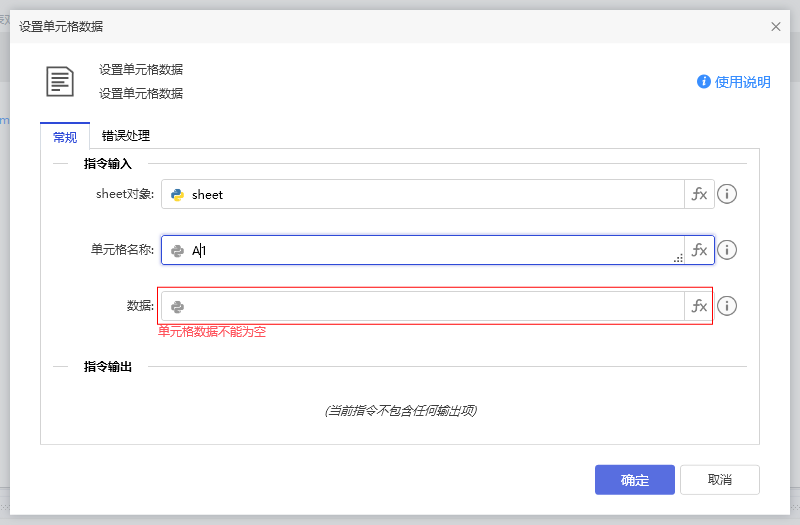
Task: Open info tooltip for sheet对象 row
Action: (x=727, y=194)
